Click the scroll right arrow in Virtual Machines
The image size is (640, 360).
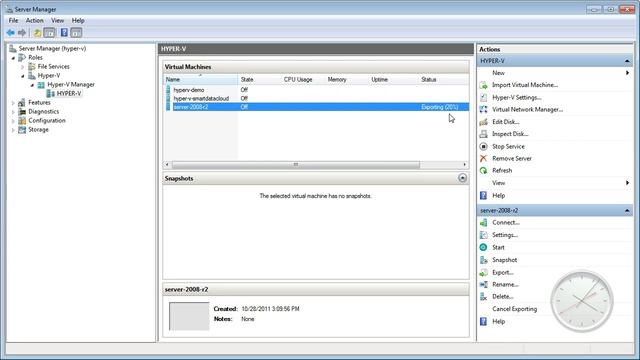(x=464, y=164)
